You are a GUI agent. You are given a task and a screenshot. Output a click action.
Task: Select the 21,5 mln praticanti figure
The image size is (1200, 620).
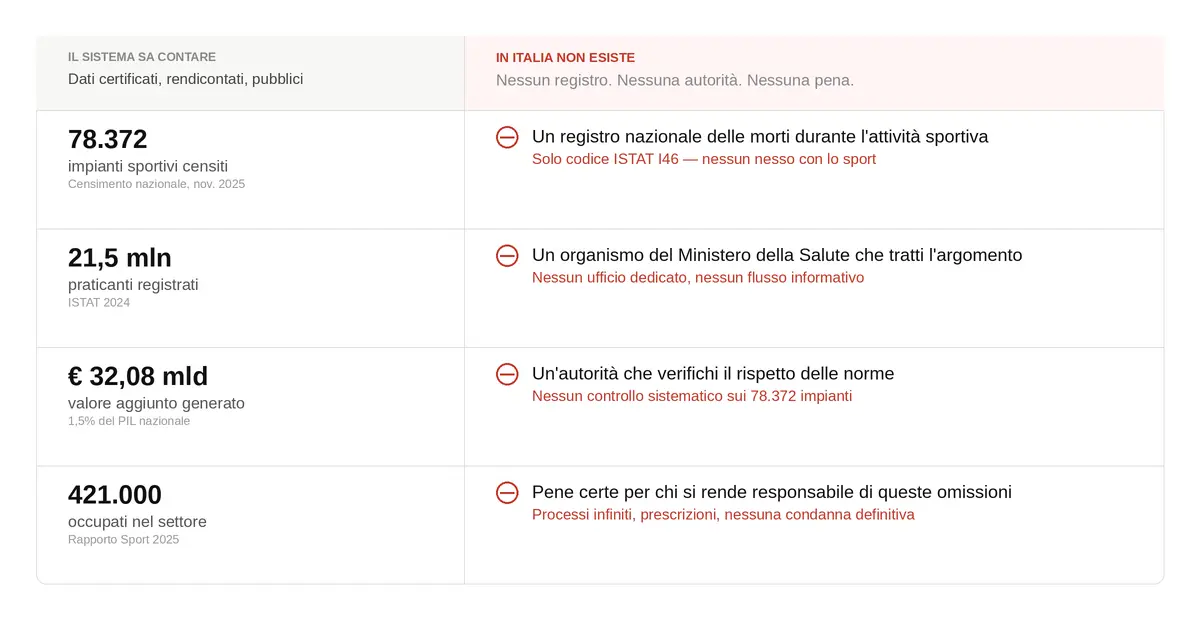(x=119, y=257)
